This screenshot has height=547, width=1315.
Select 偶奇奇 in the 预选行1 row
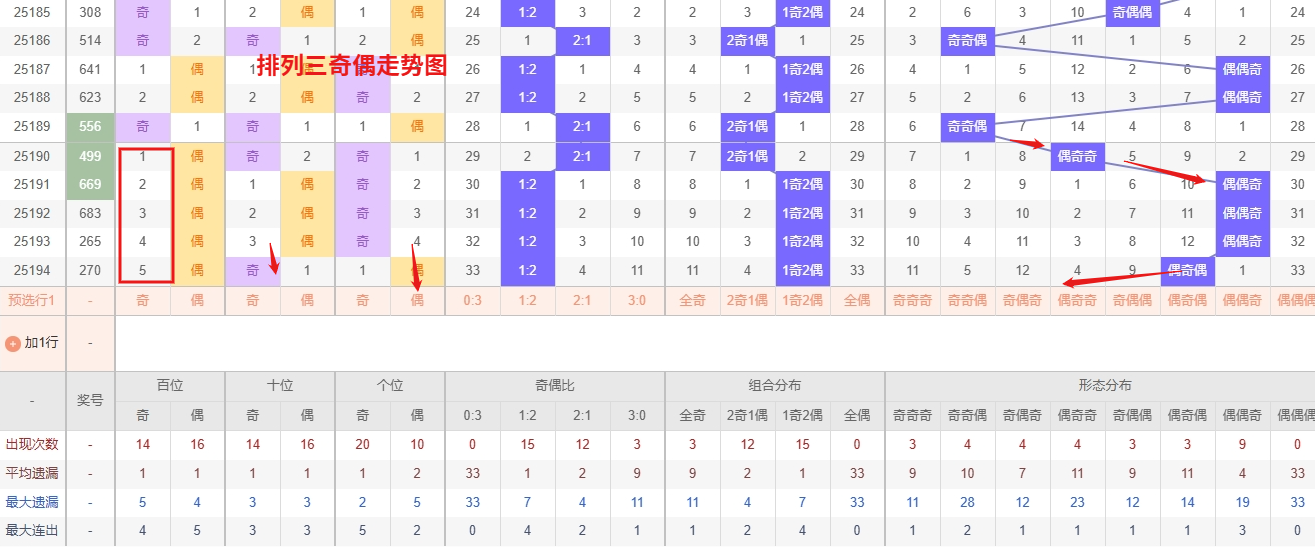click(1077, 300)
